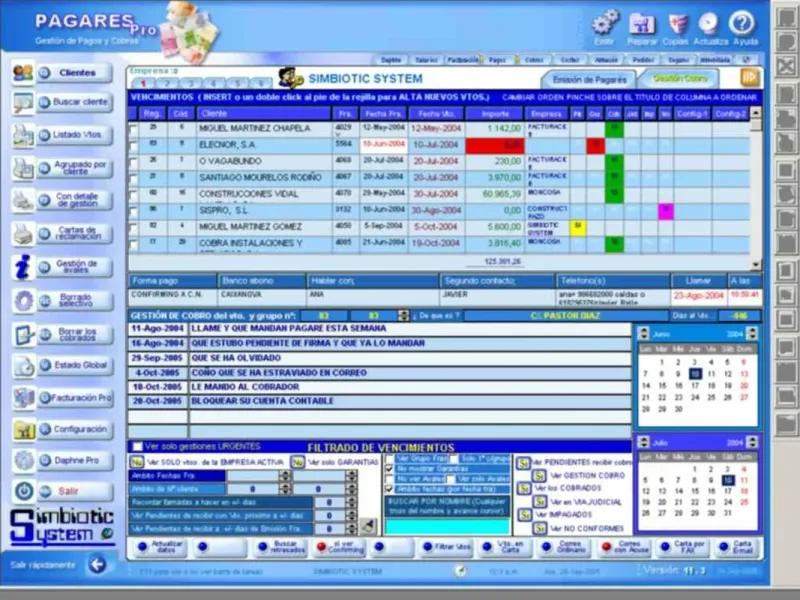Click first stepper in Ambito Fechas Fra row

tap(285, 476)
